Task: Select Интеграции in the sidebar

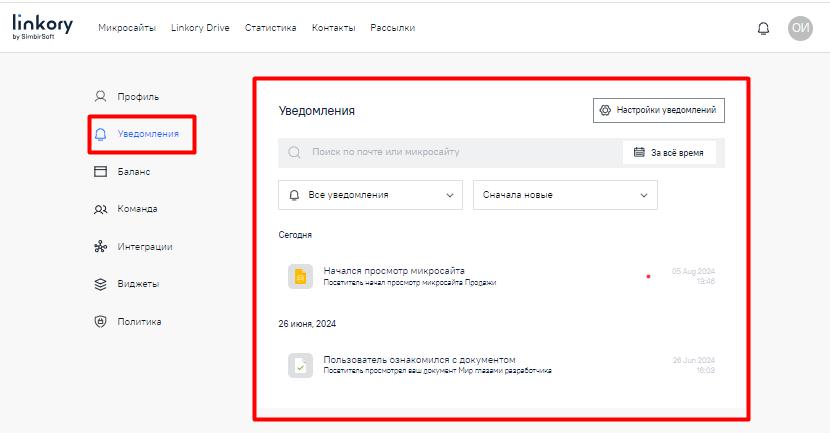Action: click(x=145, y=247)
